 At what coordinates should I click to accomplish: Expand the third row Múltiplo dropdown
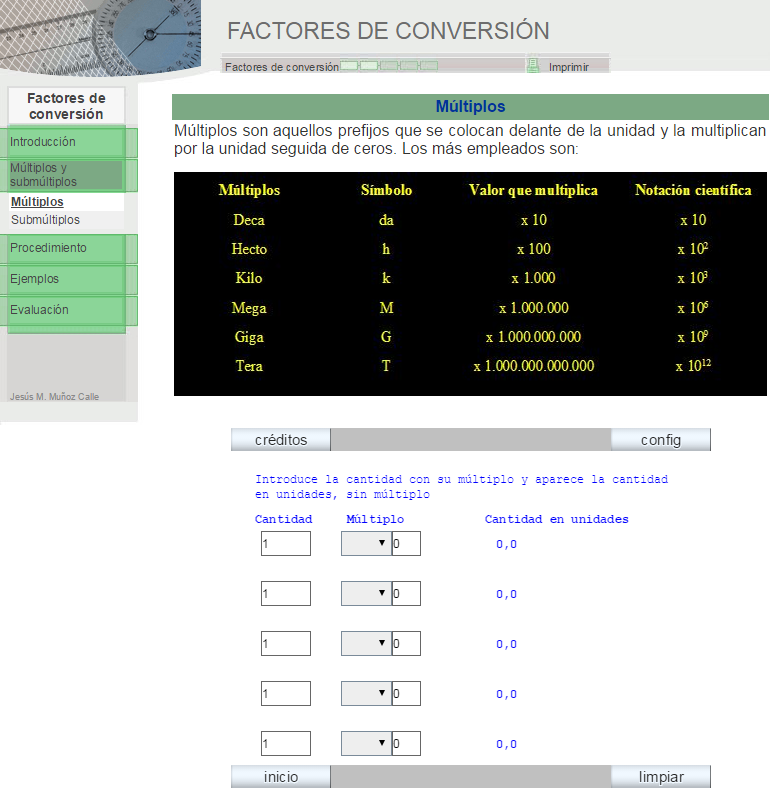coord(365,644)
